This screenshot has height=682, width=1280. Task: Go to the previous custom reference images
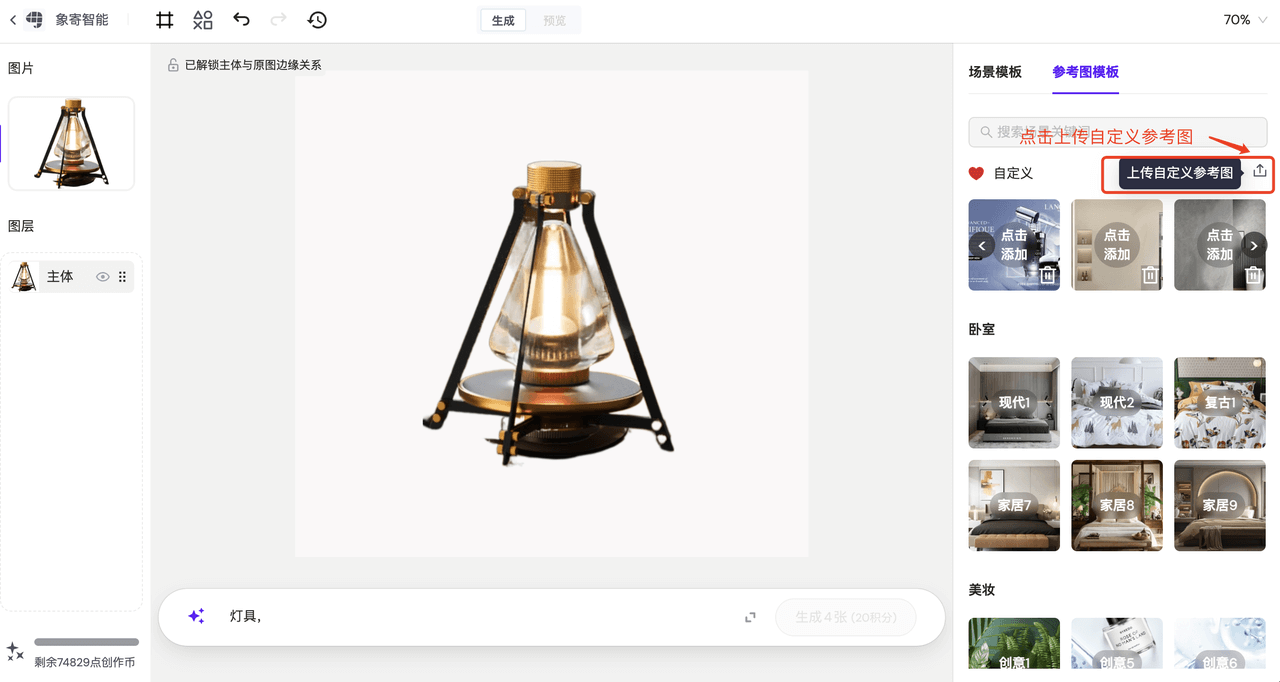pos(981,245)
